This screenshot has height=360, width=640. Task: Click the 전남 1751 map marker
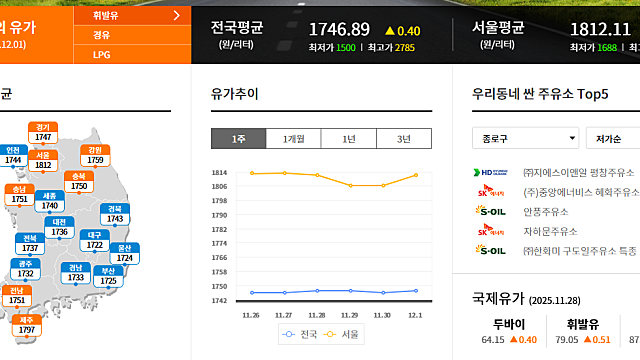(x=17, y=296)
